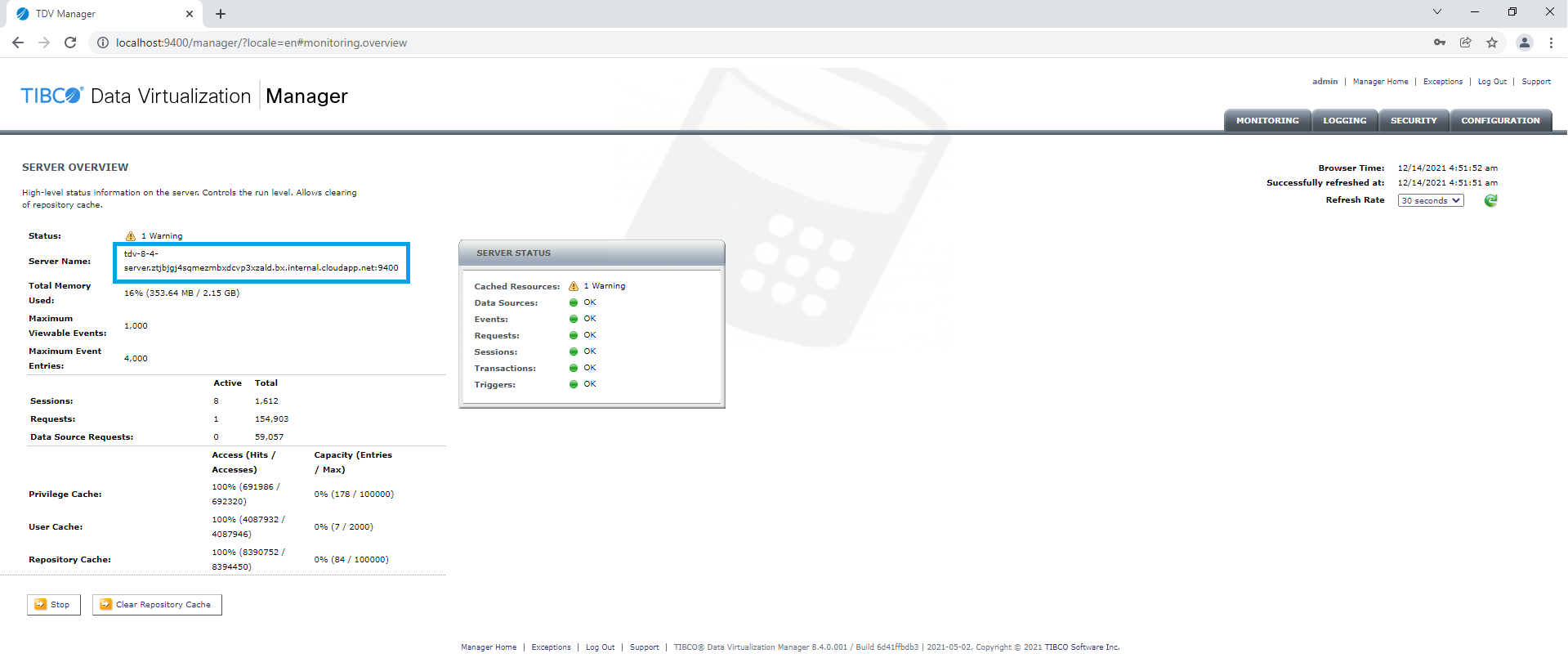Click the SERVER STATUS panel header
The image size is (1568, 658).
pyautogui.click(x=592, y=253)
